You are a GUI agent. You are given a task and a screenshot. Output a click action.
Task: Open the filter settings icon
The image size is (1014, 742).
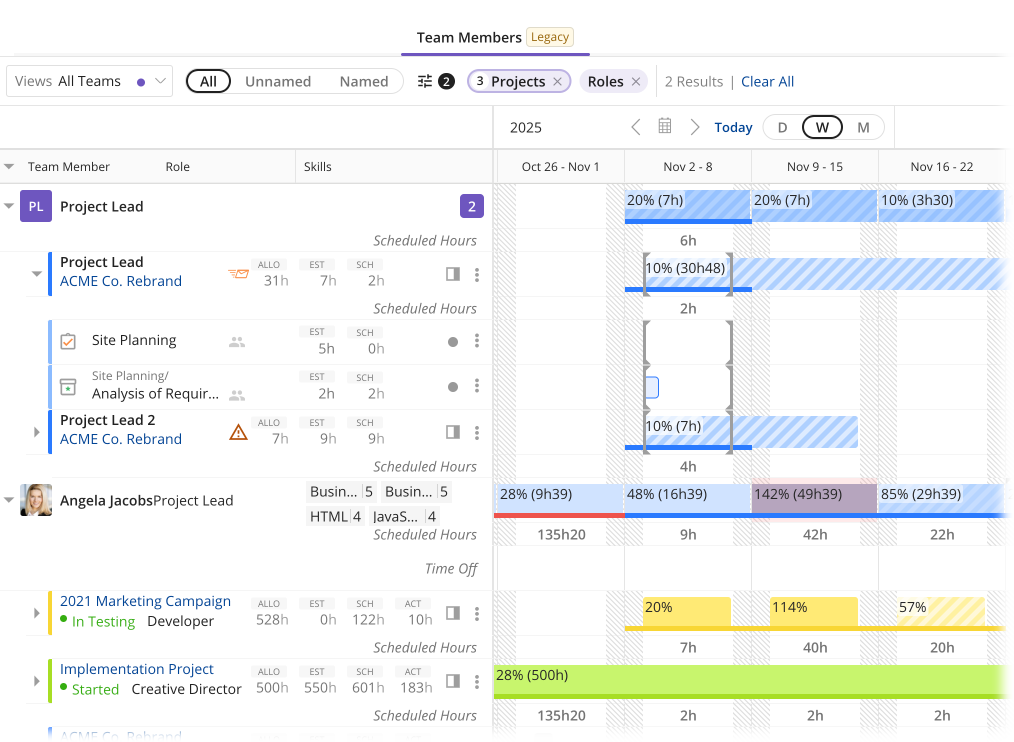pos(426,82)
